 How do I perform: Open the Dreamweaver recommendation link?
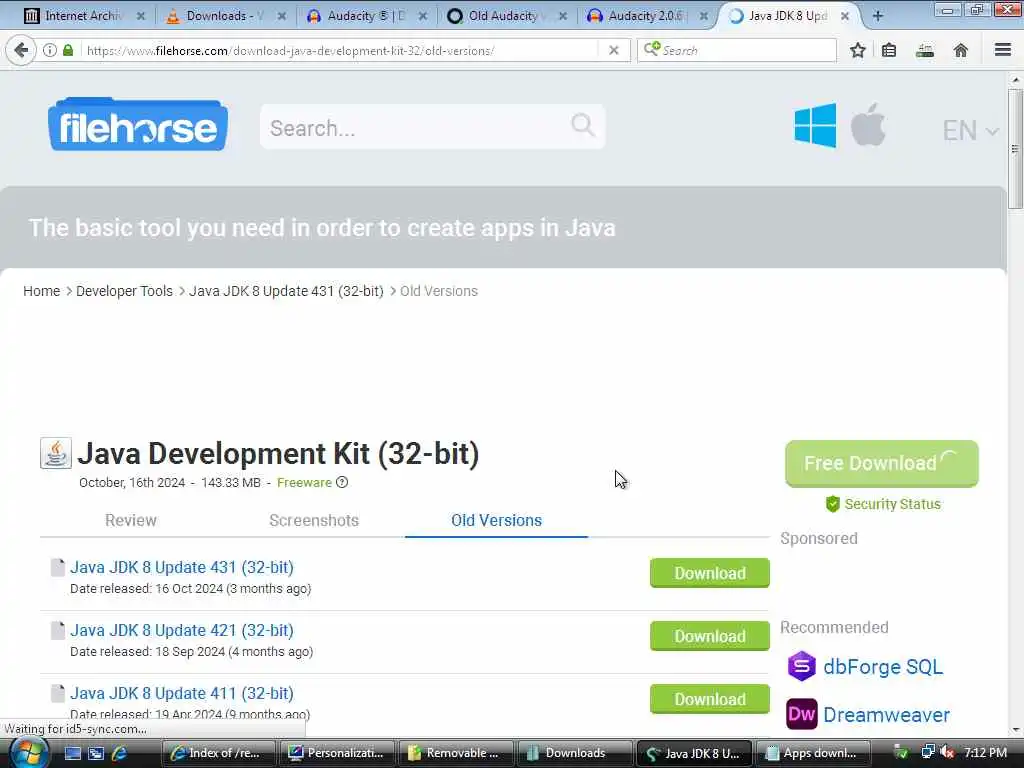coord(886,714)
